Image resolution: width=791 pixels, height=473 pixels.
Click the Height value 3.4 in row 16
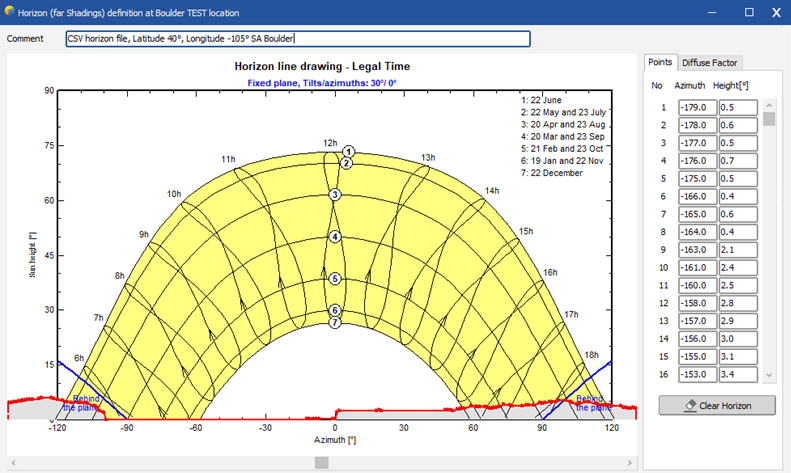[738, 374]
